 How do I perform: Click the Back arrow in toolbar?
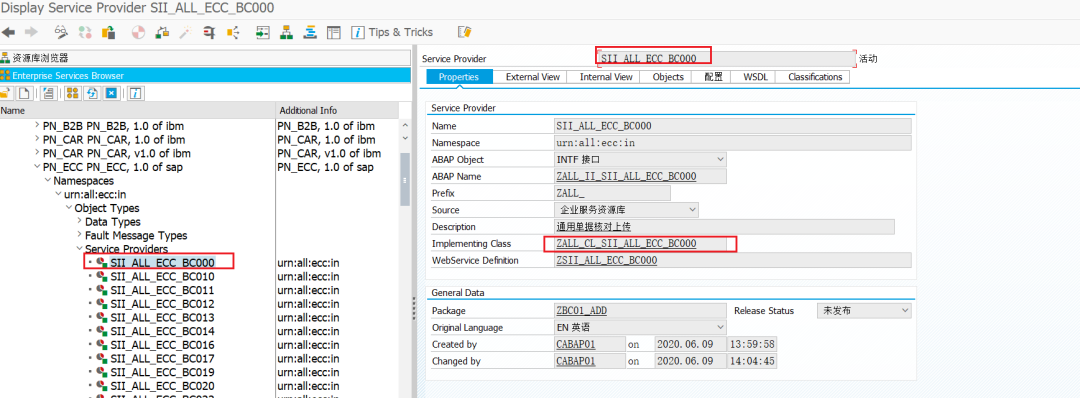(x=9, y=32)
